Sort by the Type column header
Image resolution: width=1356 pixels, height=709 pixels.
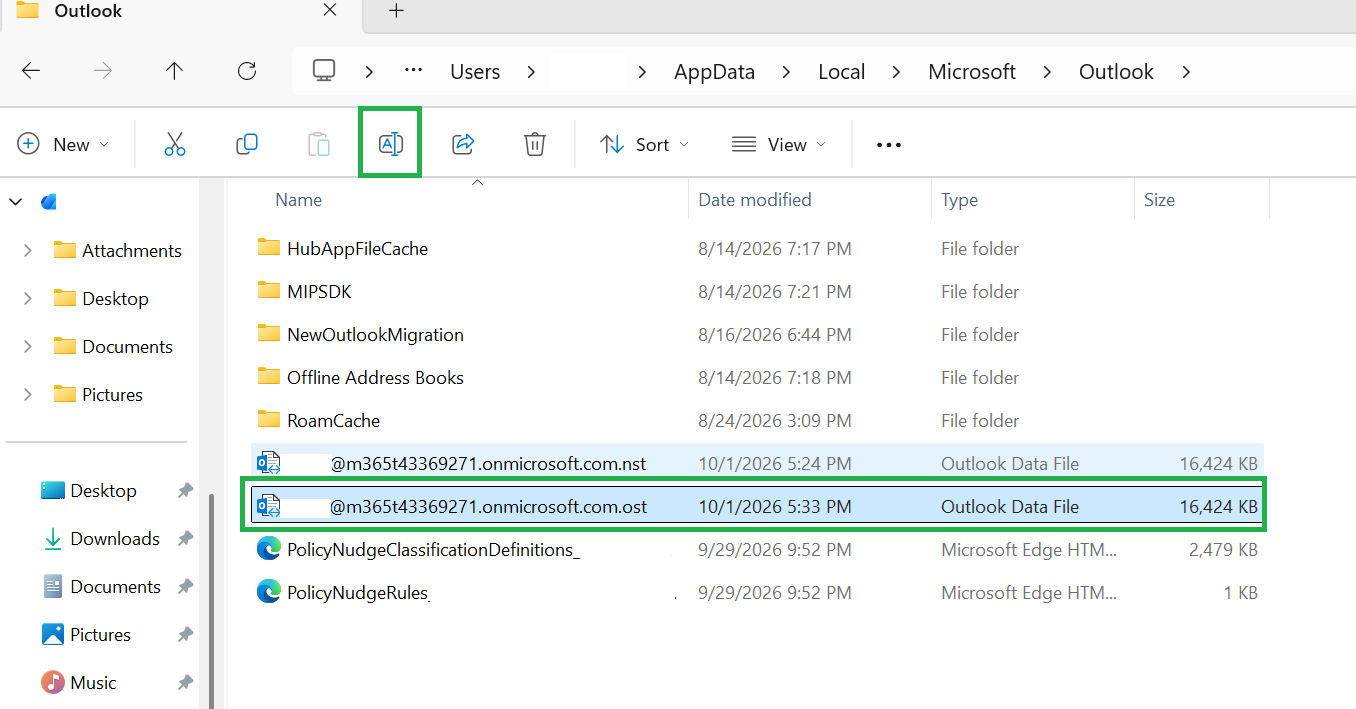[959, 200]
